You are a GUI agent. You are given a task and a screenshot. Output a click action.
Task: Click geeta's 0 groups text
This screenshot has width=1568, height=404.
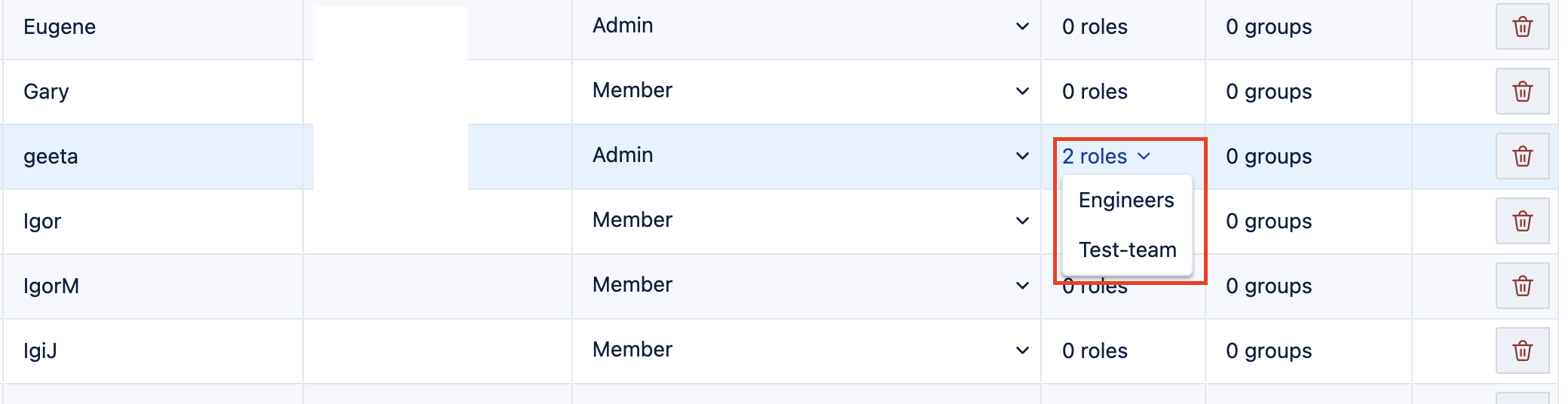[1269, 157]
